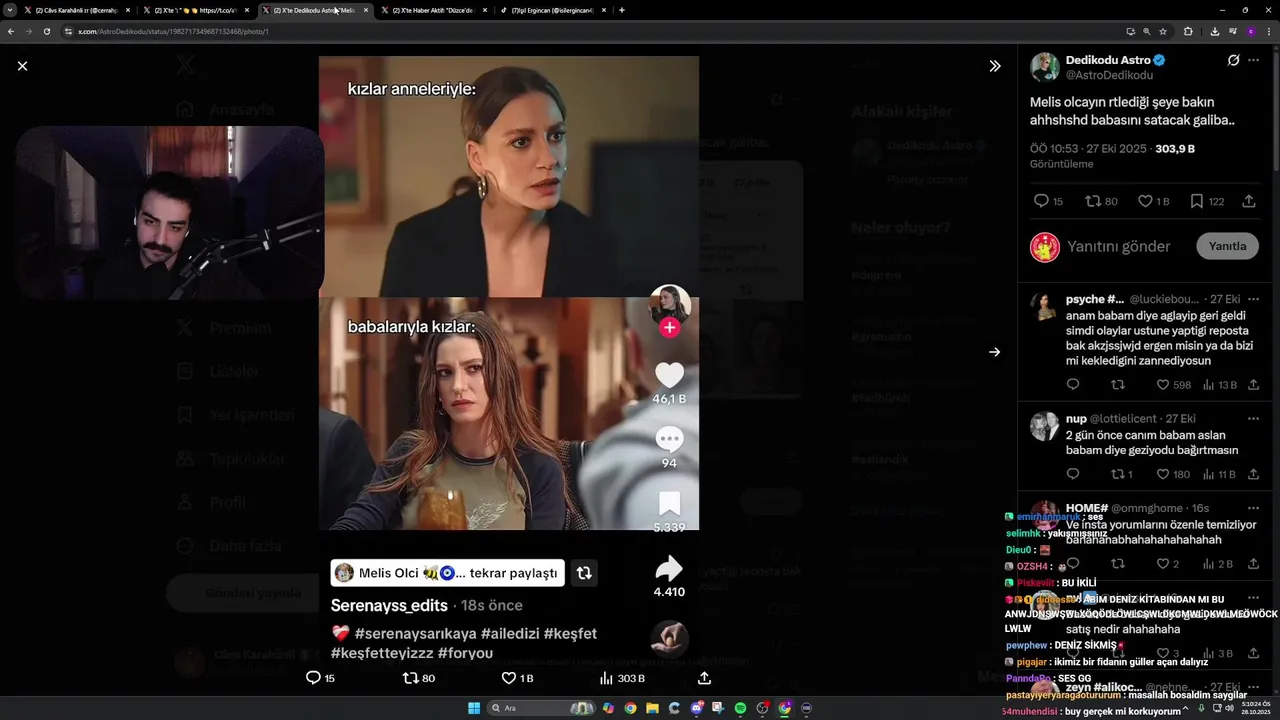
Task: Open the Windows Start menu
Action: coord(473,708)
